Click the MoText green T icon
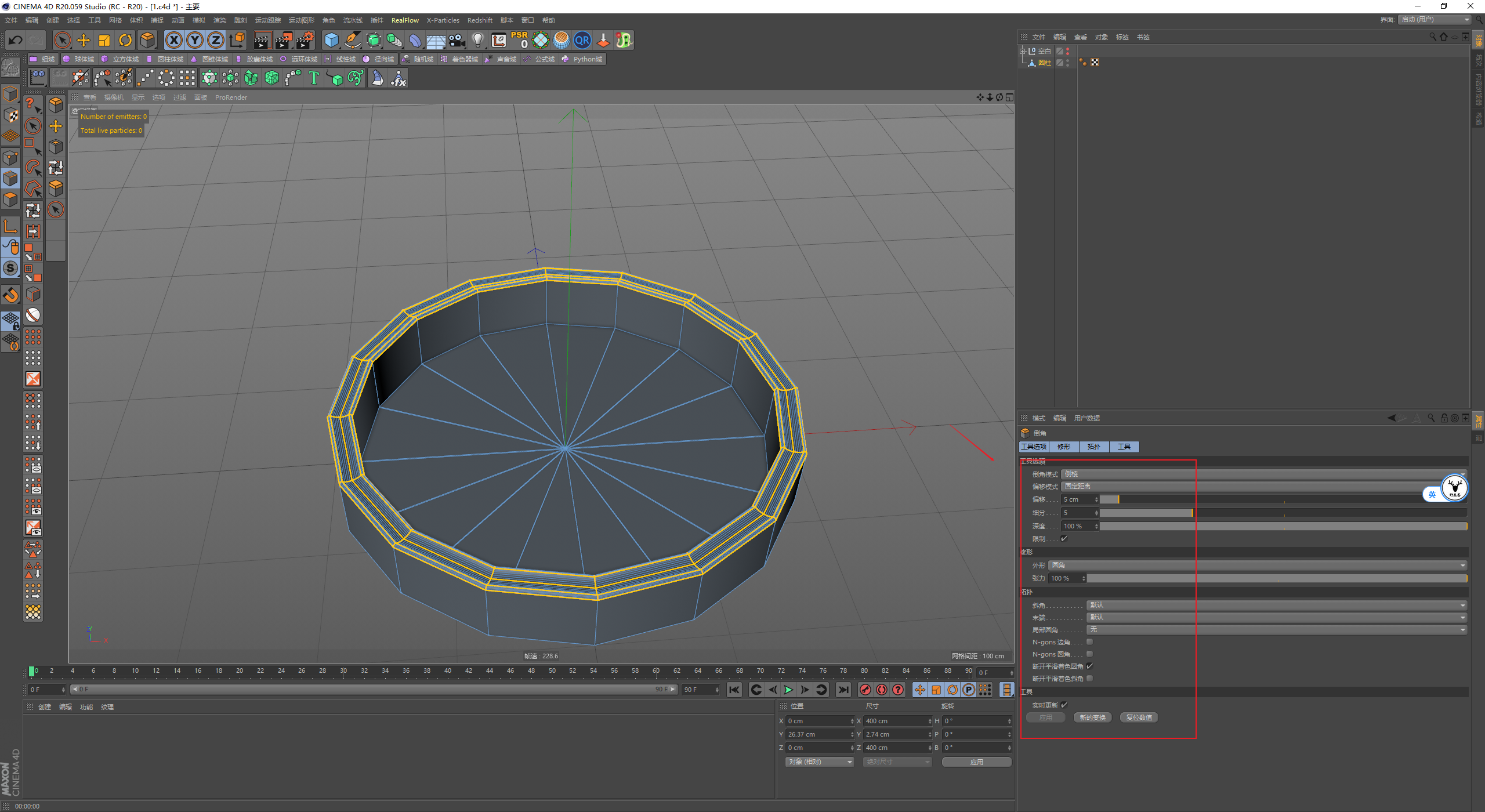This screenshot has width=1485, height=812. click(x=314, y=78)
